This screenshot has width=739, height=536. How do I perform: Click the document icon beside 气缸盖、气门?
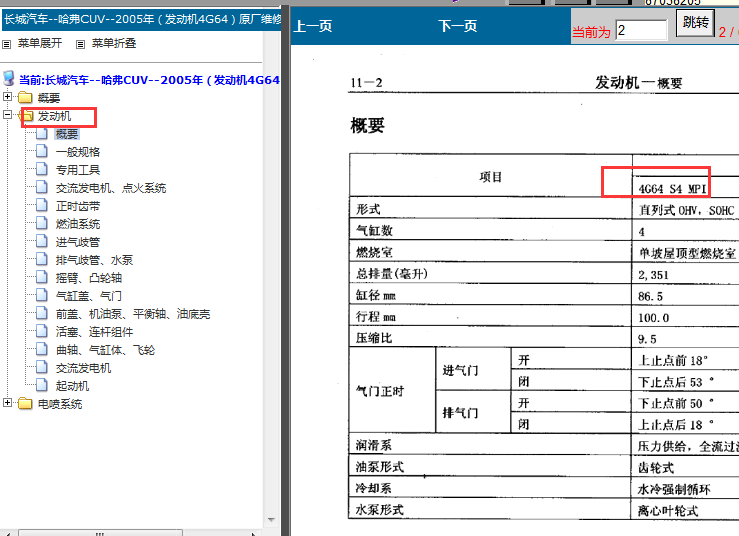click(42, 295)
